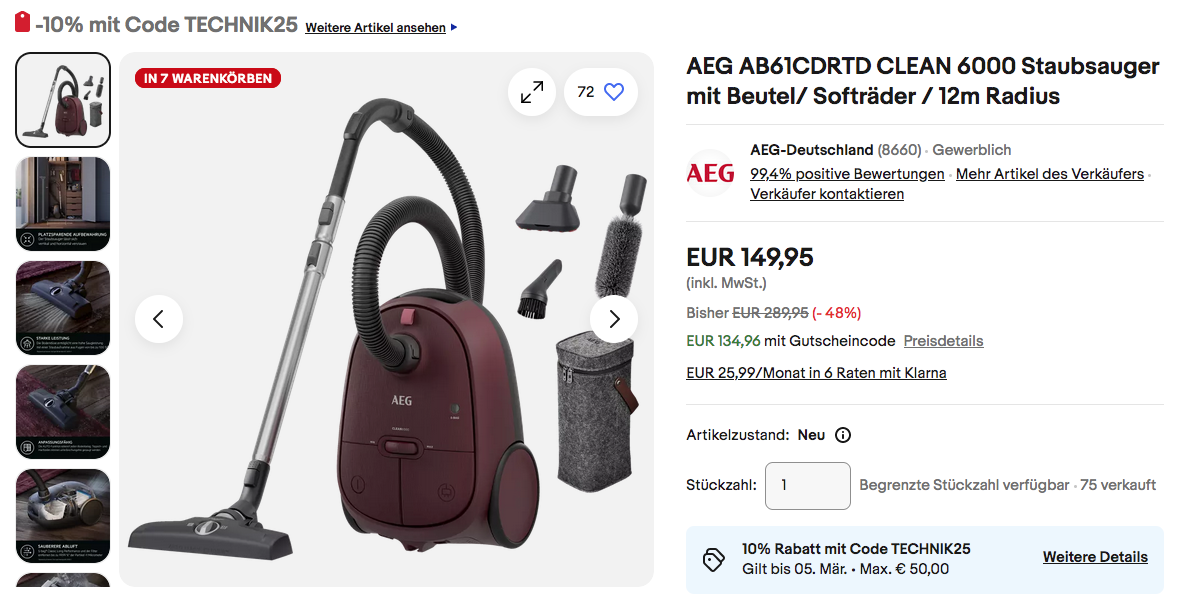
Task: Open Preisdetails link next to coupon price
Action: [x=943, y=341]
